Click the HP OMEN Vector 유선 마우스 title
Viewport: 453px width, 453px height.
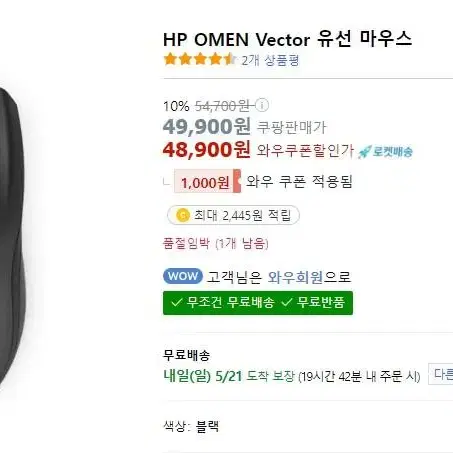pyautogui.click(x=287, y=39)
